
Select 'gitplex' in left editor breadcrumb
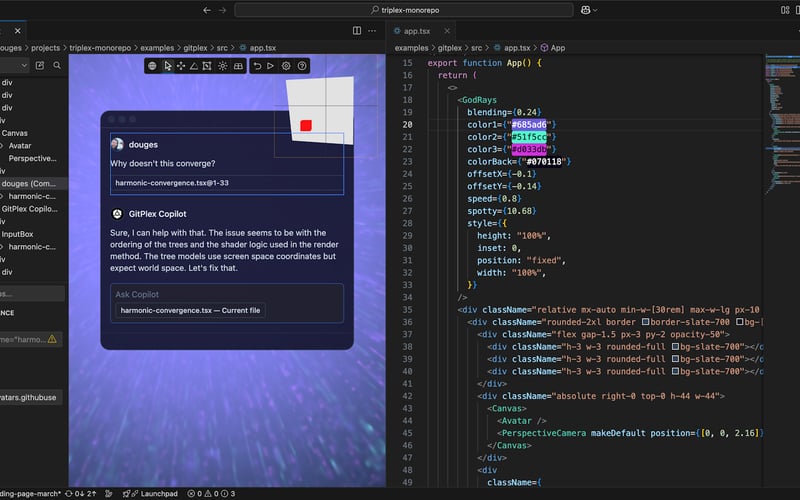pos(195,48)
